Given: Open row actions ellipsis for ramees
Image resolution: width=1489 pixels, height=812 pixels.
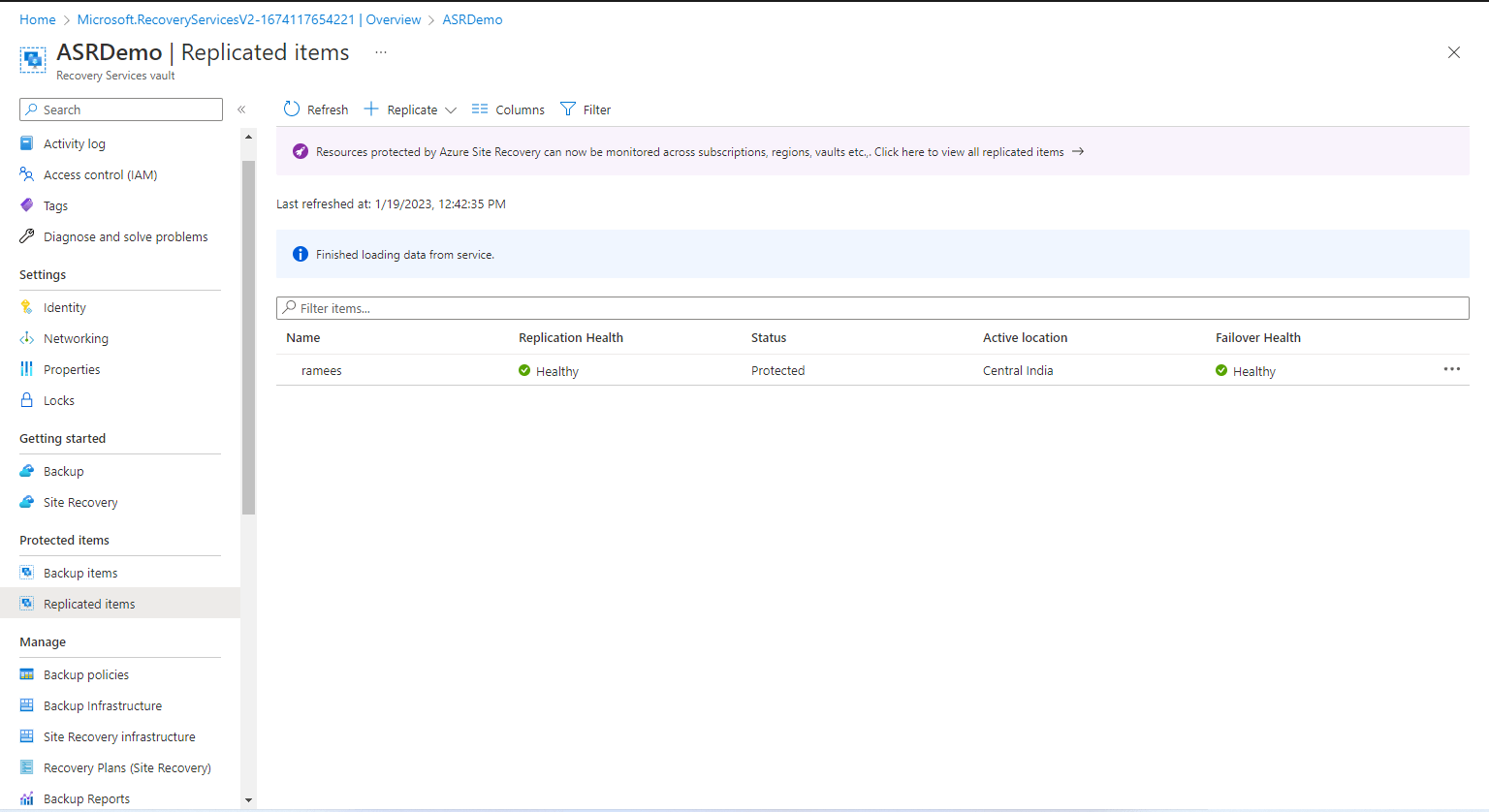Looking at the screenshot, I should pos(1452,369).
